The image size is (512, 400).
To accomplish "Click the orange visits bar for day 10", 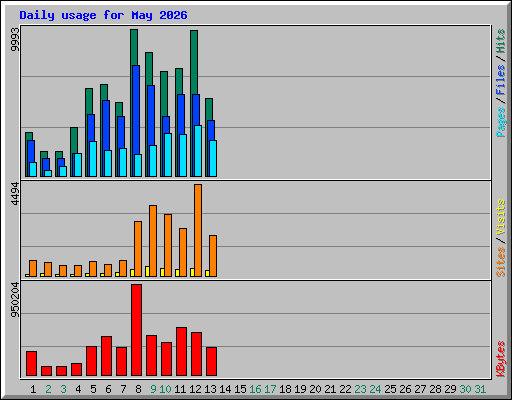I will [168, 245].
